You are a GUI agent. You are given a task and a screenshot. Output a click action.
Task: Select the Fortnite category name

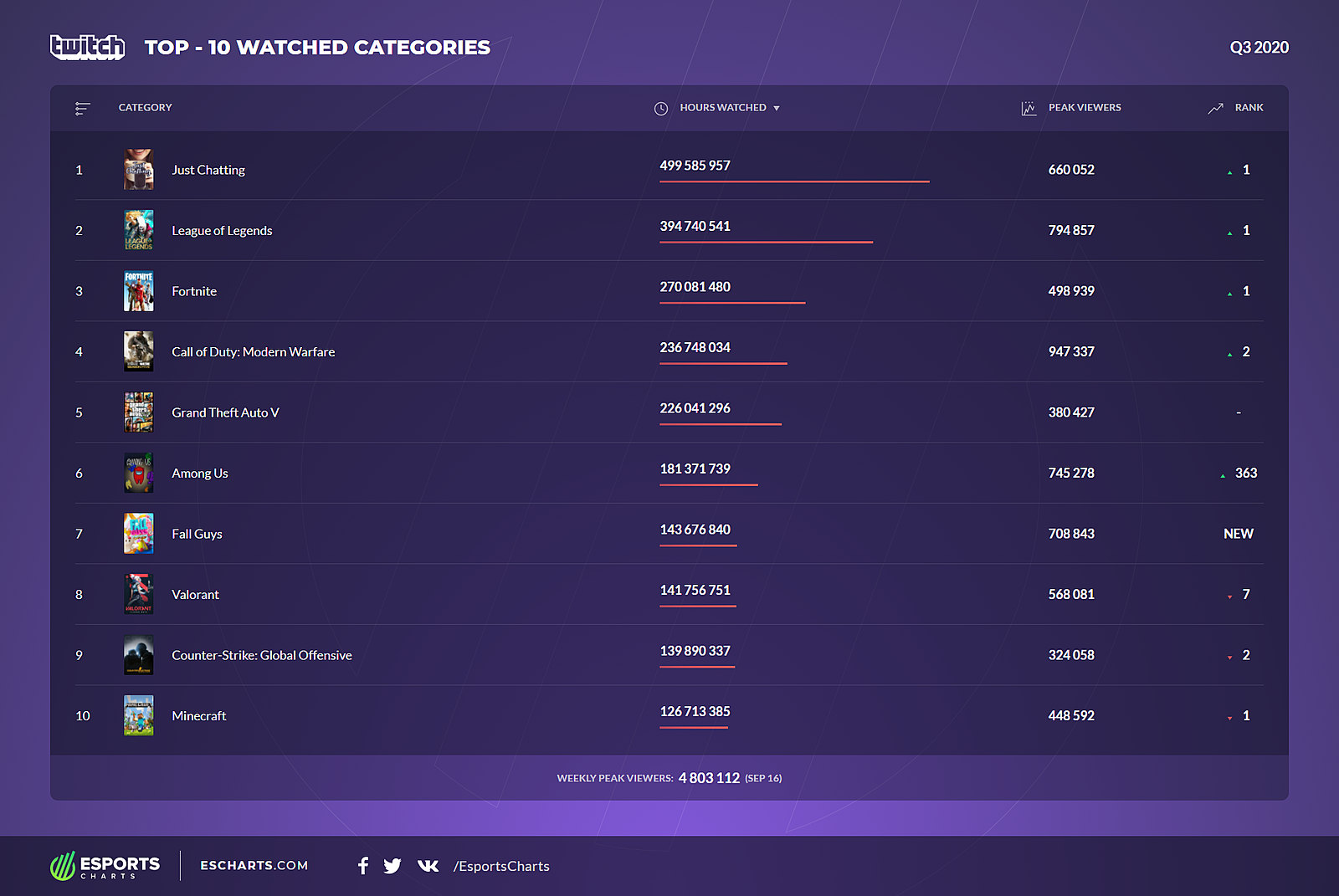pos(194,291)
